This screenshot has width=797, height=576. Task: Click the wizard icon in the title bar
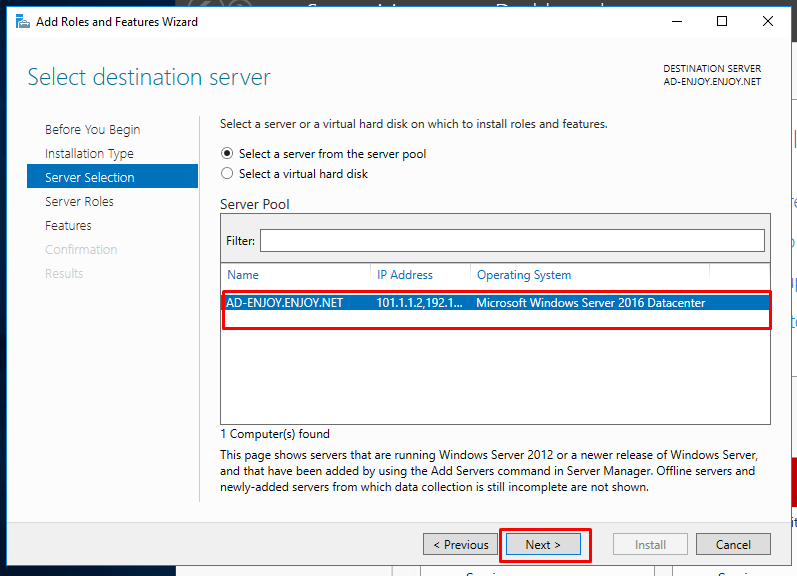point(22,22)
